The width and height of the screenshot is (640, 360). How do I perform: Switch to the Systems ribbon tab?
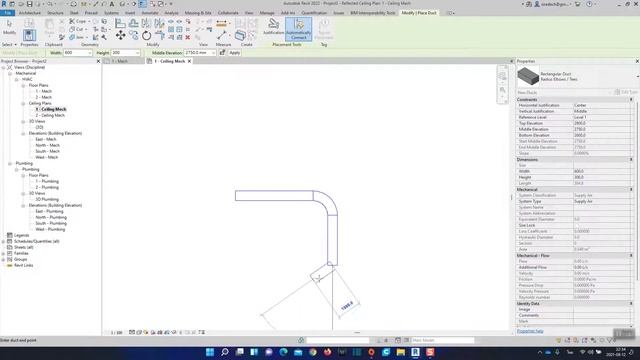click(111, 13)
